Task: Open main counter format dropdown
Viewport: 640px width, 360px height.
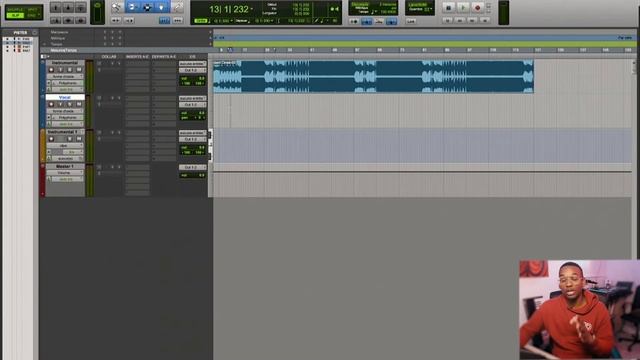Action: [251, 9]
